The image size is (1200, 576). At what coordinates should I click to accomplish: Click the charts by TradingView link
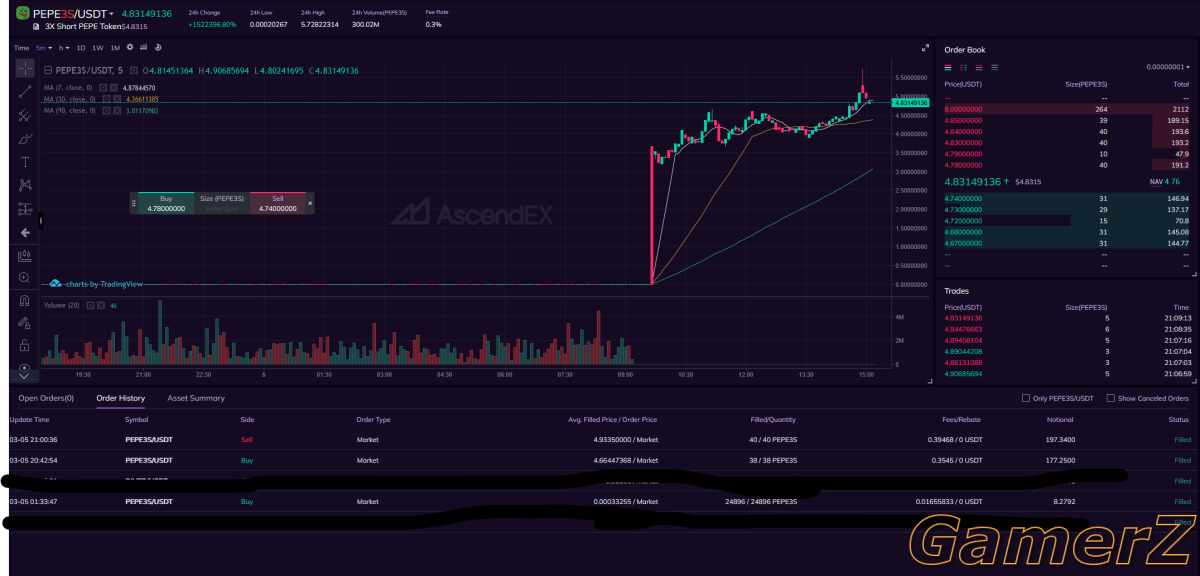coord(96,284)
